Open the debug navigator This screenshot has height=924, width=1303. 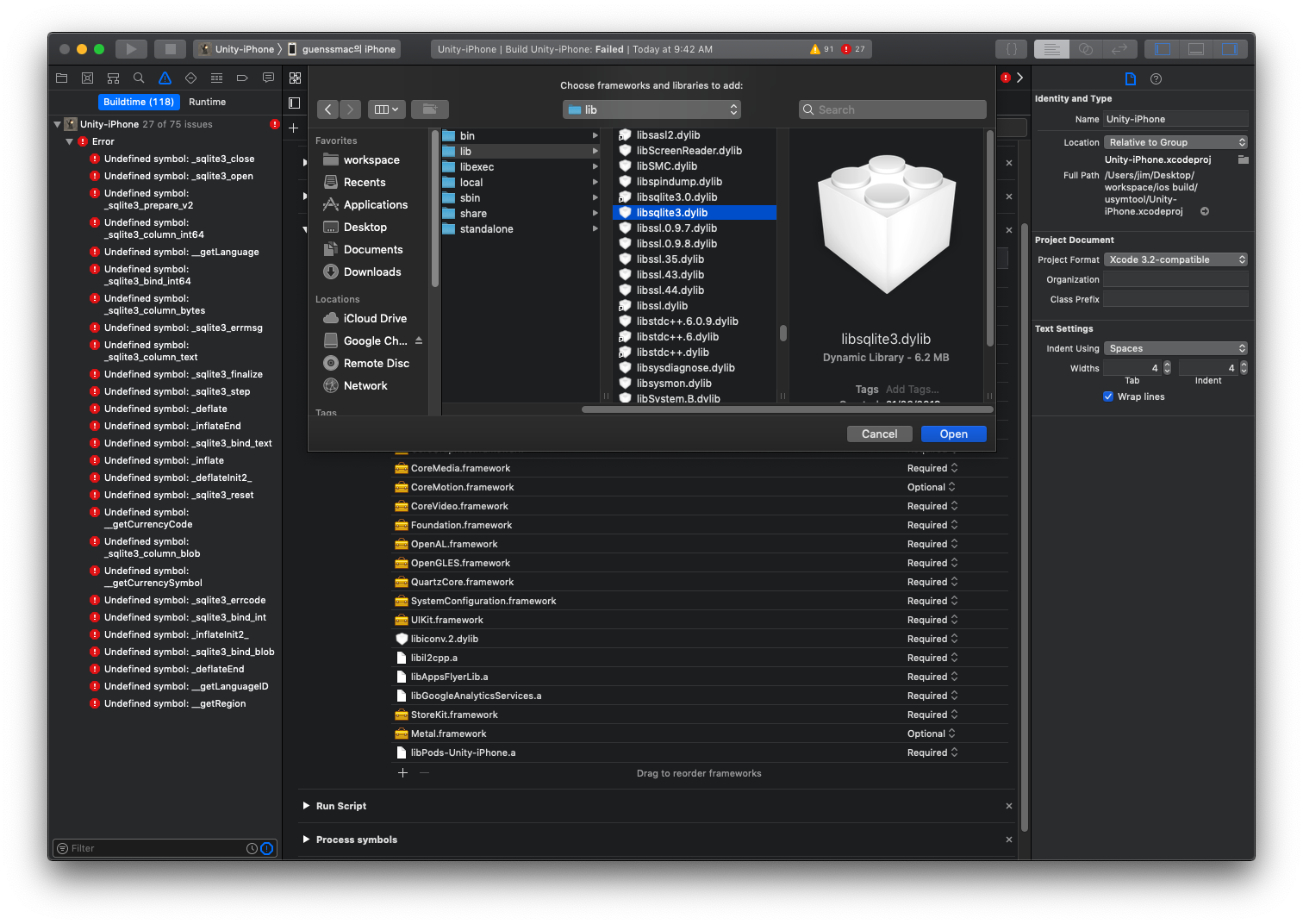216,78
